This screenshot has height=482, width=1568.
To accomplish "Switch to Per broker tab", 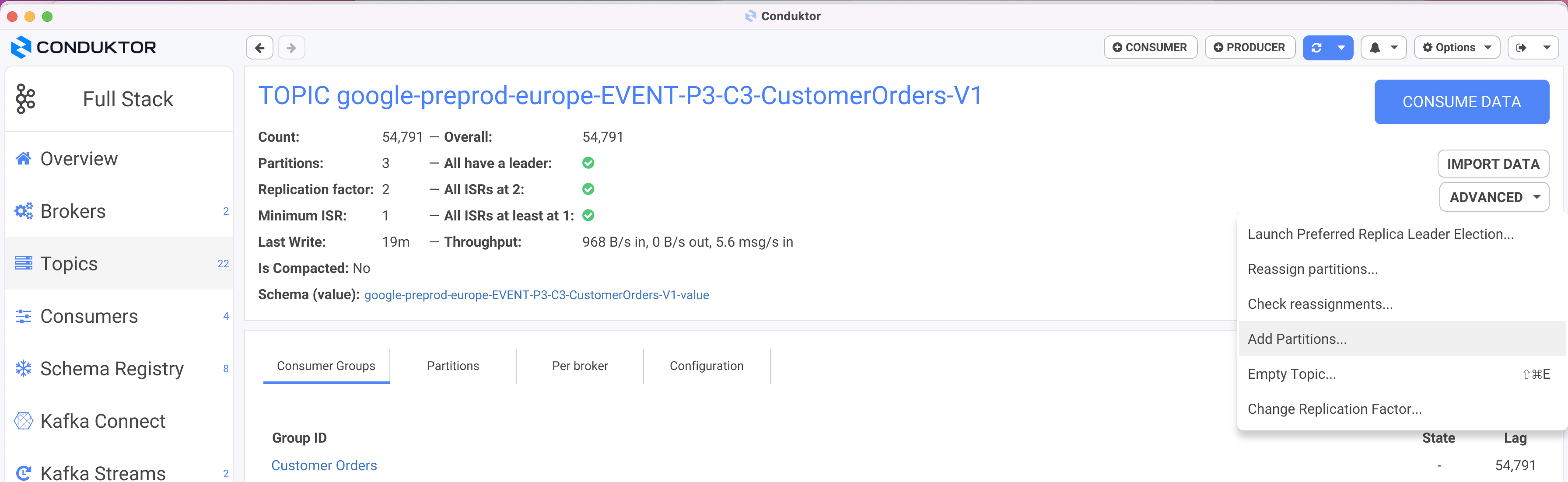I will (580, 366).
